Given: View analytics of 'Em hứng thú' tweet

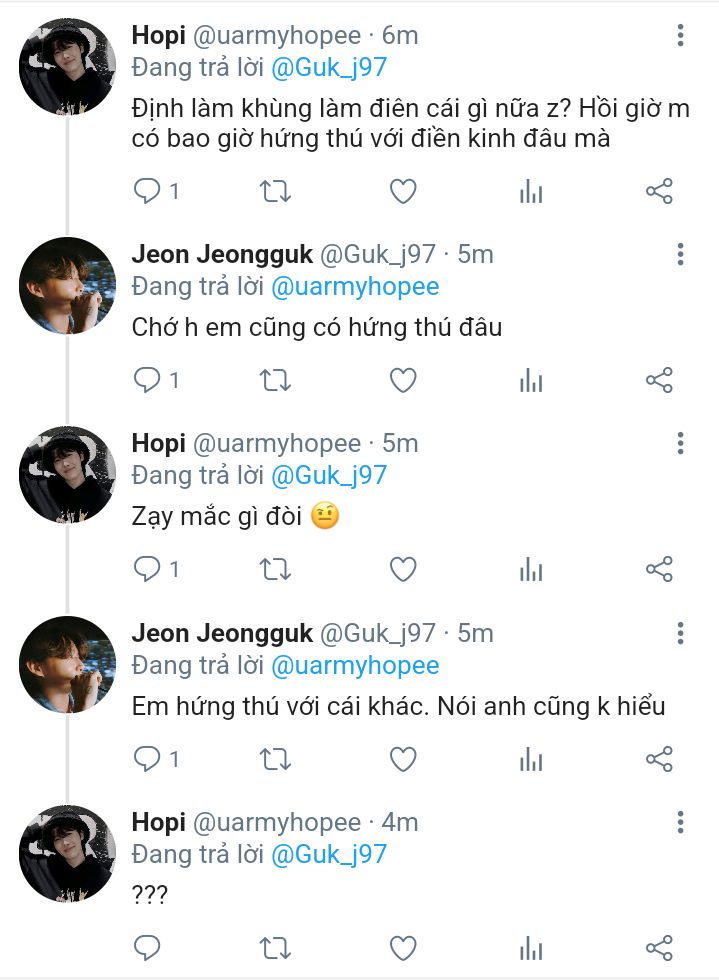Looking at the screenshot, I should (x=531, y=759).
